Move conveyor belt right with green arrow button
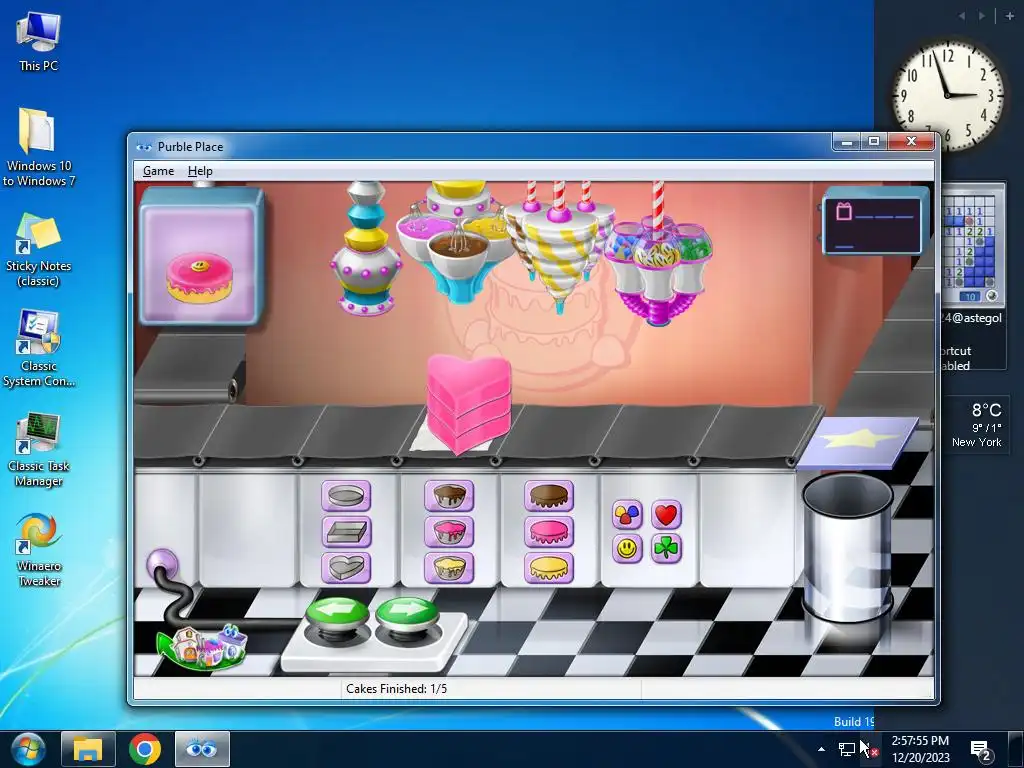This screenshot has width=1024, height=768. pos(407,616)
